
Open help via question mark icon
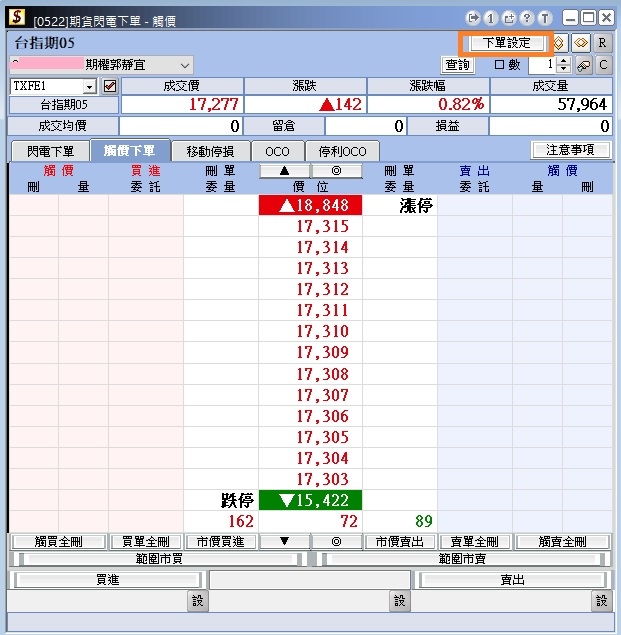527,18
